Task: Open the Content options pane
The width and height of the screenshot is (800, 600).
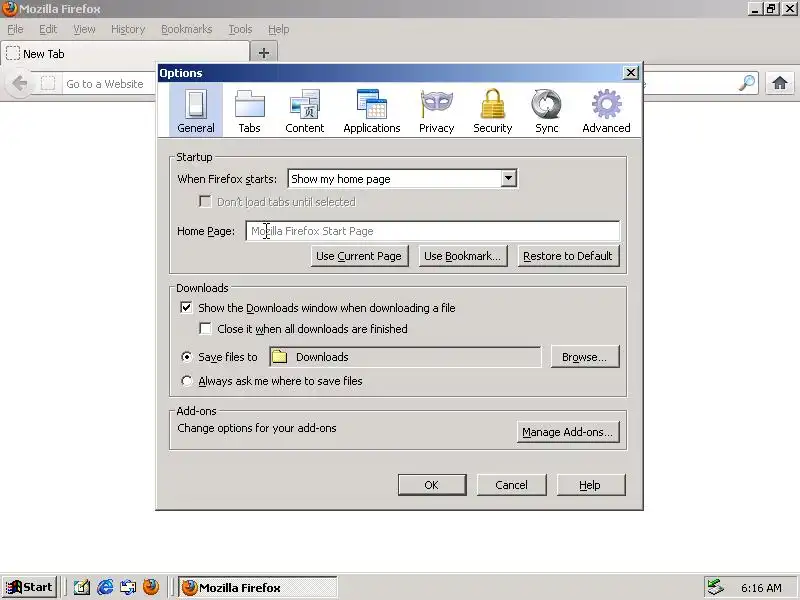Action: [305, 111]
